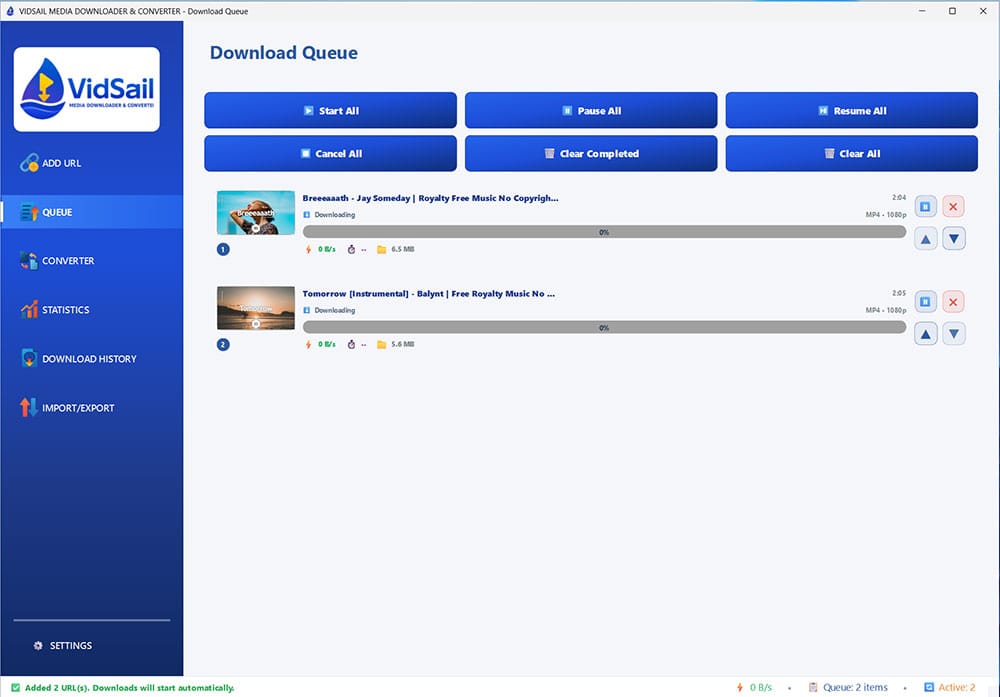1000x697 pixels.
Task: Click the queue number 1 badge
Action: coord(223,249)
